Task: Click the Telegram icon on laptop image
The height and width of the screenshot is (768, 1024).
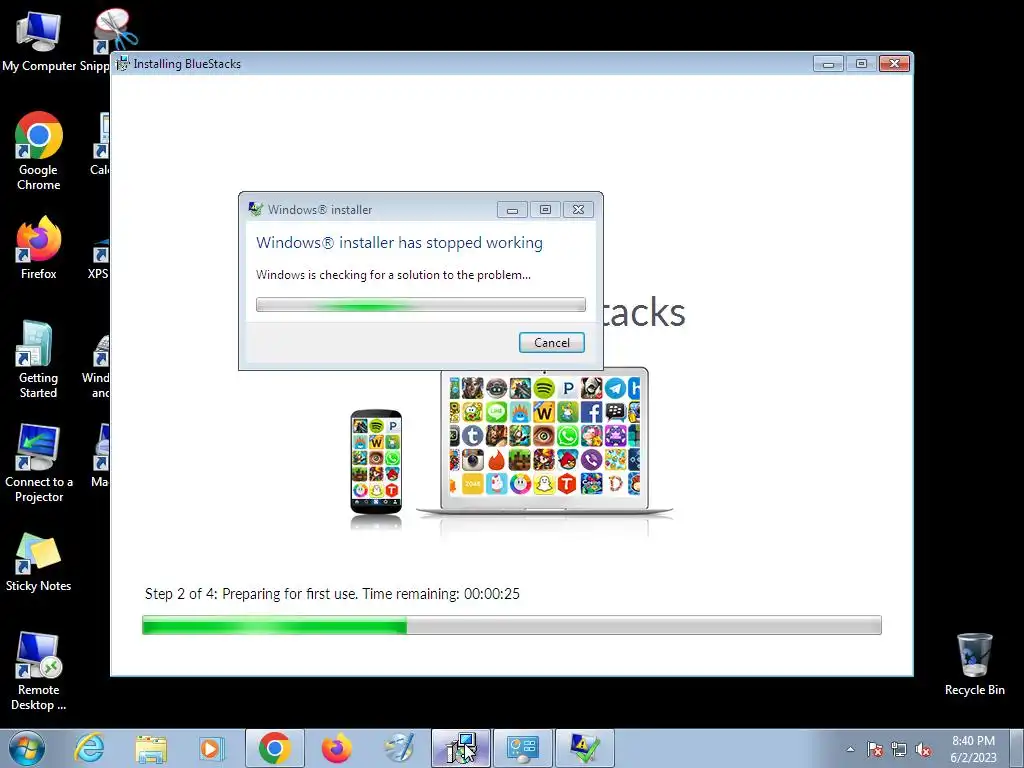Action: point(615,389)
